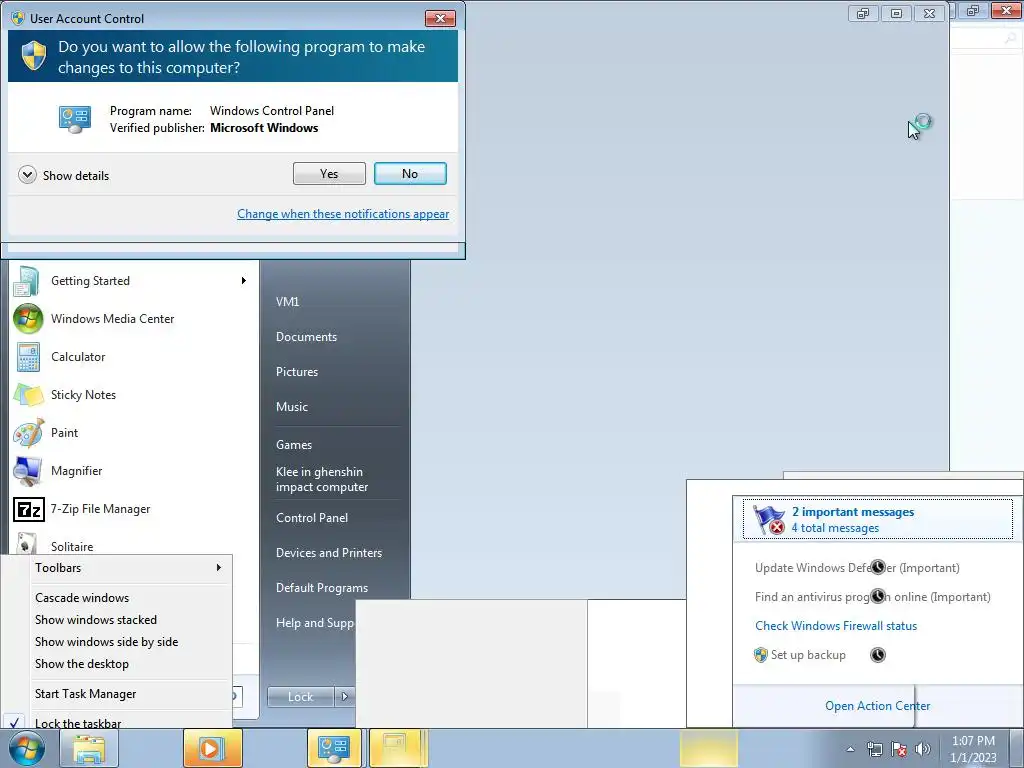Screen dimensions: 1024x768
Task: Open Klee in ghenshin impact computer entry
Action: click(321, 479)
